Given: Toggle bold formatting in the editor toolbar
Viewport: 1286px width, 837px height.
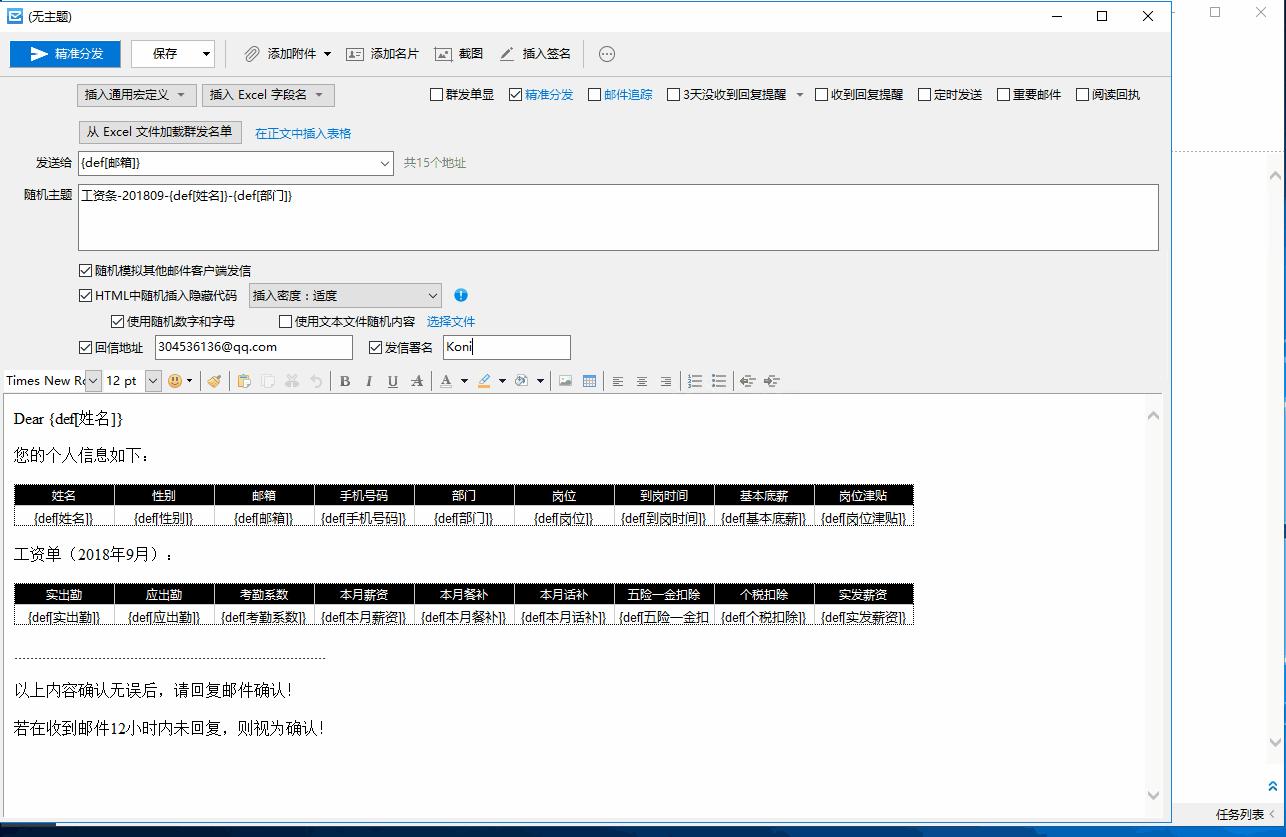Looking at the screenshot, I should pyautogui.click(x=345, y=381).
